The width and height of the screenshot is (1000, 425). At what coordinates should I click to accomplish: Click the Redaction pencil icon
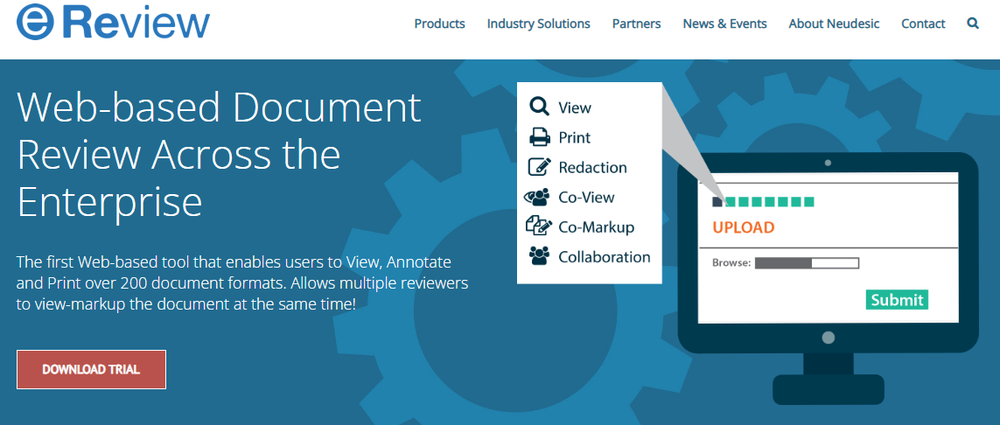(x=540, y=167)
